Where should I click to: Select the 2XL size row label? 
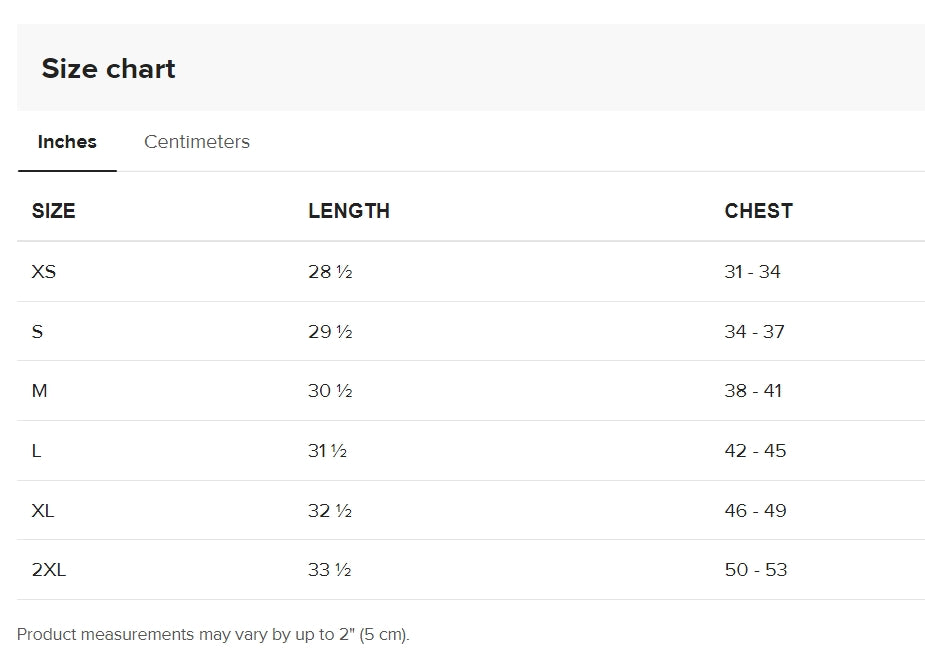click(48, 570)
